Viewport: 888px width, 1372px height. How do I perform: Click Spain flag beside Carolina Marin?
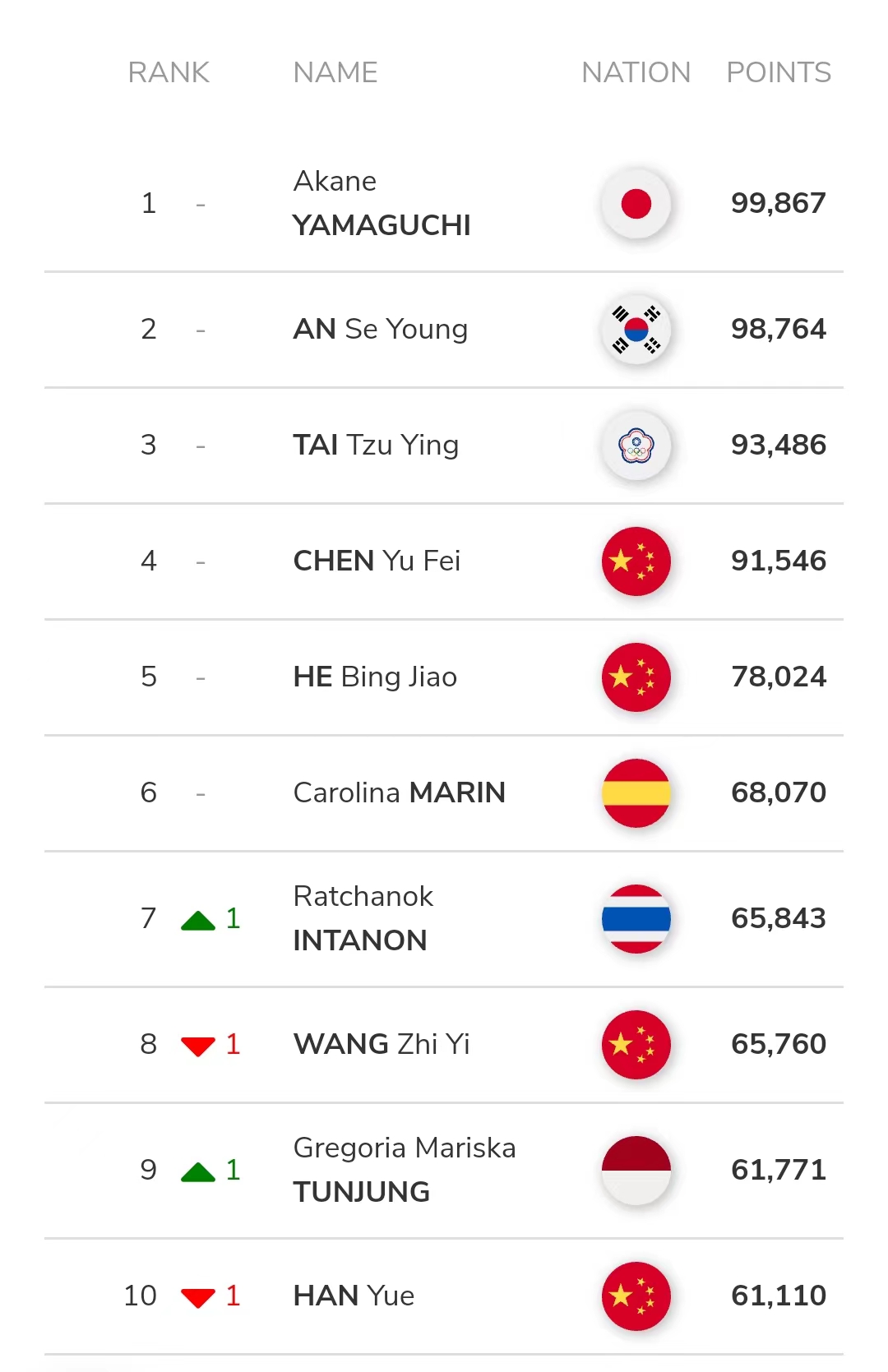pos(636,793)
